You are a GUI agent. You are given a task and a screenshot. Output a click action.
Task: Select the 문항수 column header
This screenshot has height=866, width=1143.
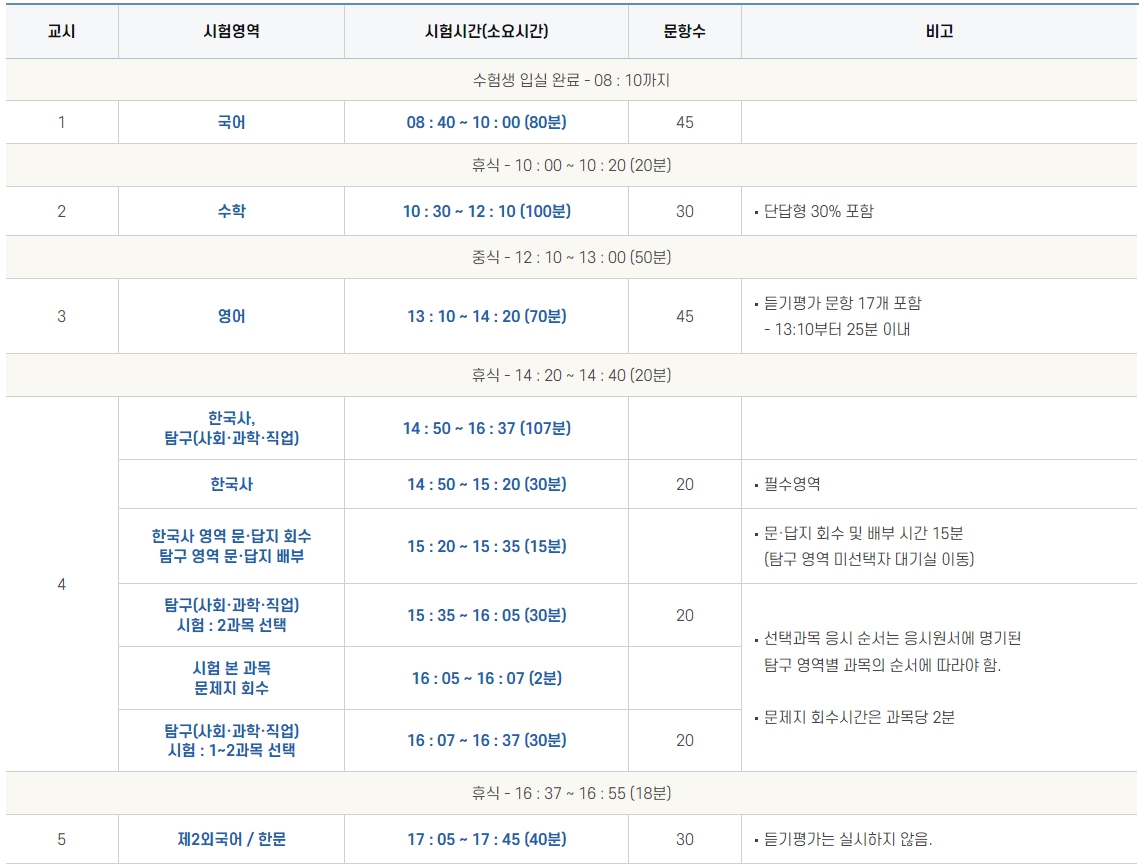coord(683,32)
